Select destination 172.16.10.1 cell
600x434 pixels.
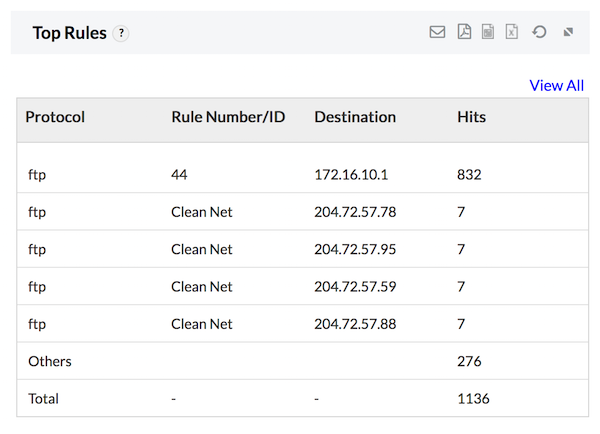[x=351, y=174]
